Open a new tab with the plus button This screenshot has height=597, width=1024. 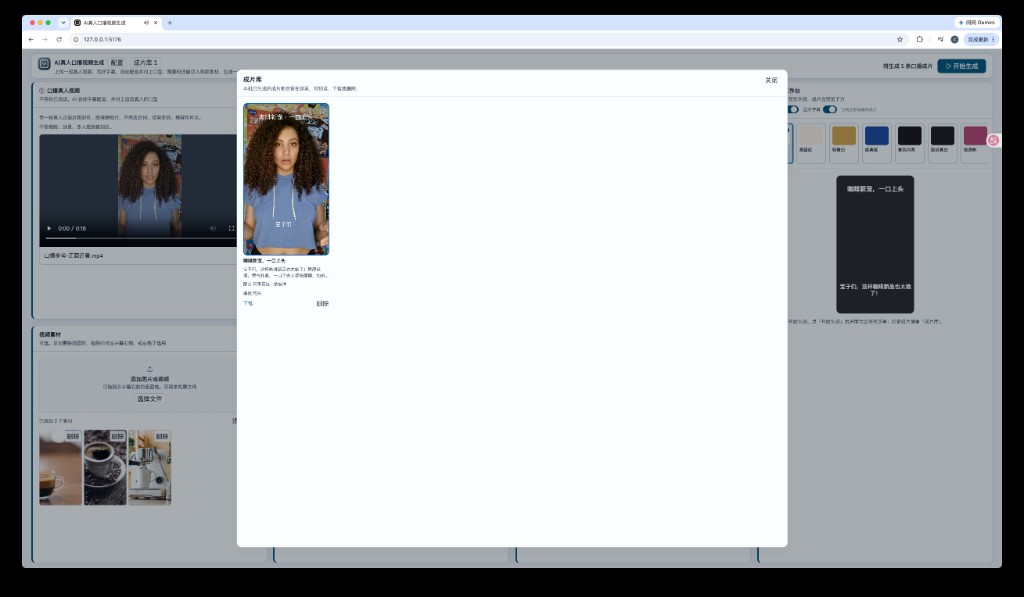170,23
